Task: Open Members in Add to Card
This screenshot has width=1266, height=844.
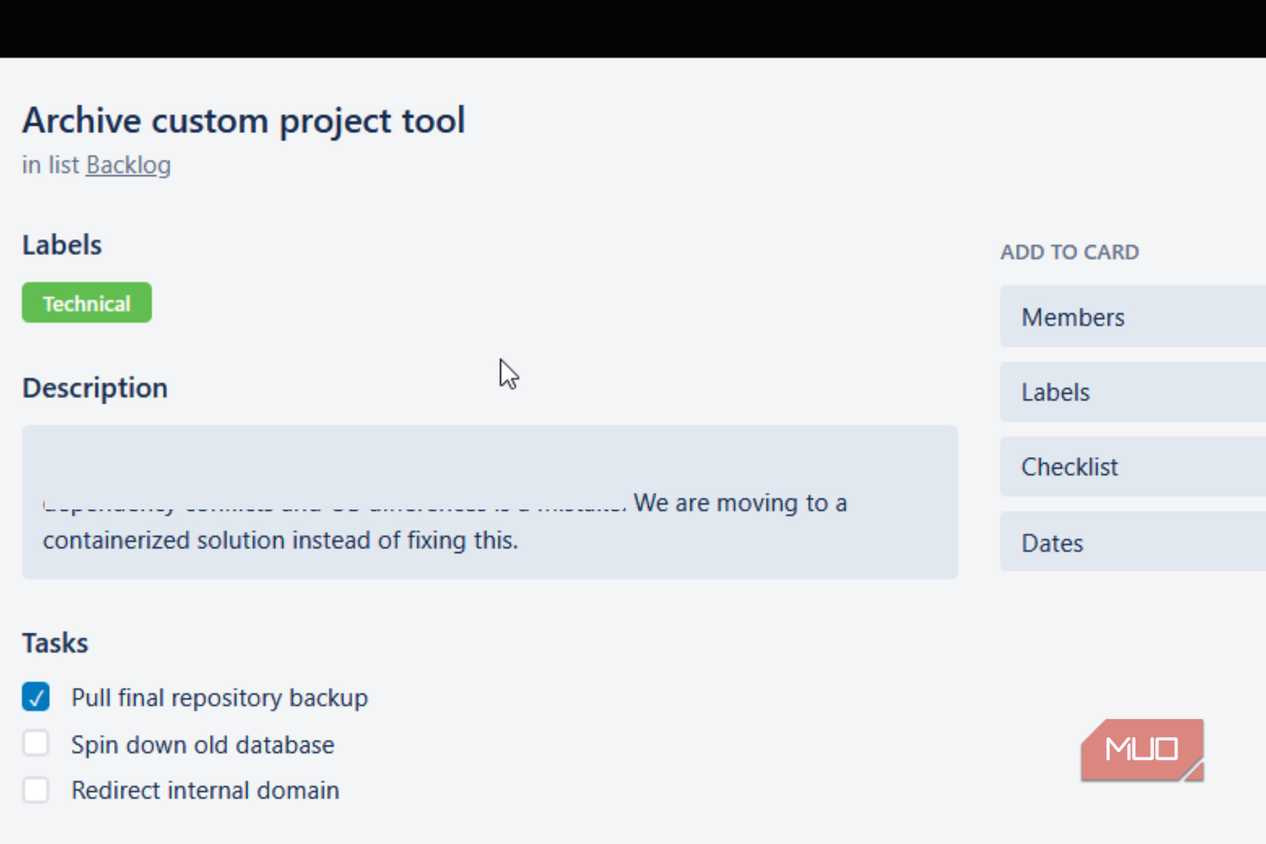Action: (x=1133, y=317)
